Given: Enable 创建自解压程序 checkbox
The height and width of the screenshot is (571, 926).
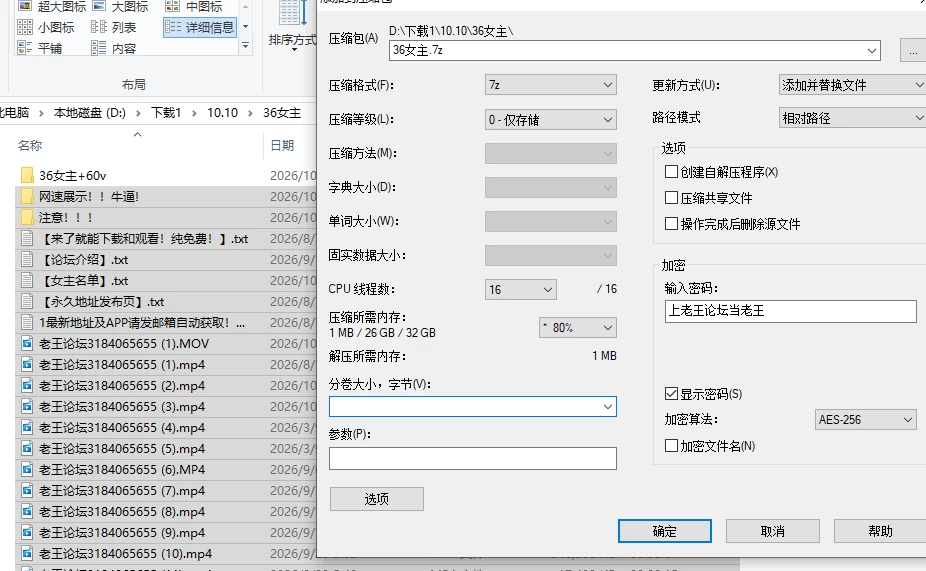Looking at the screenshot, I should [x=671, y=172].
